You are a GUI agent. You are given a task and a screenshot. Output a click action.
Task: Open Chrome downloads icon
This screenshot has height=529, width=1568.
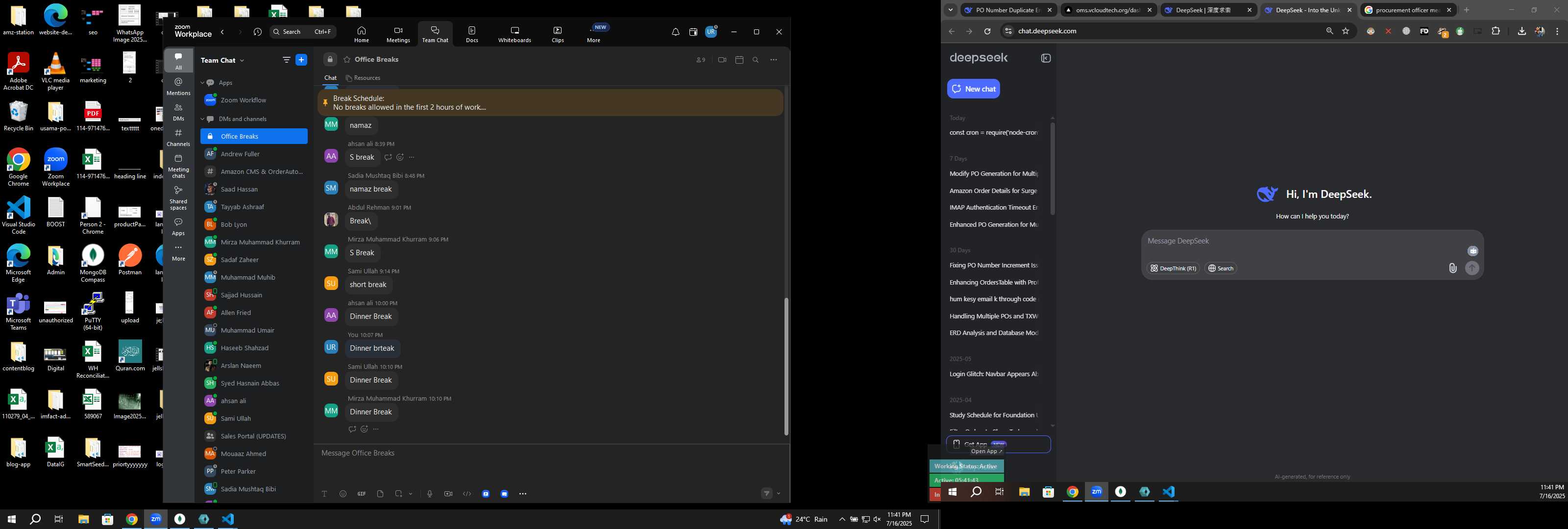(1522, 31)
